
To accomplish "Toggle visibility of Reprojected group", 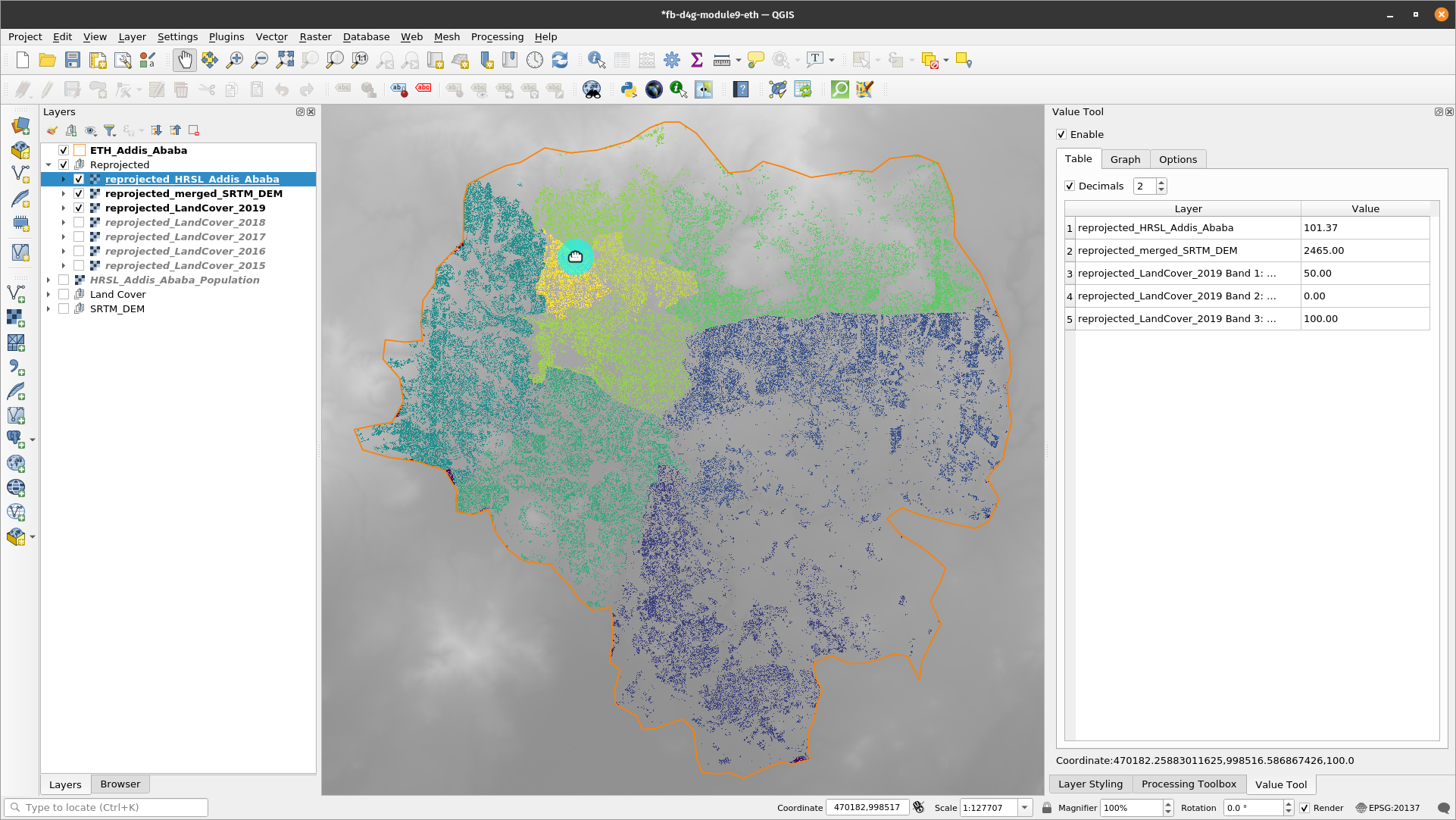I will (x=64, y=164).
